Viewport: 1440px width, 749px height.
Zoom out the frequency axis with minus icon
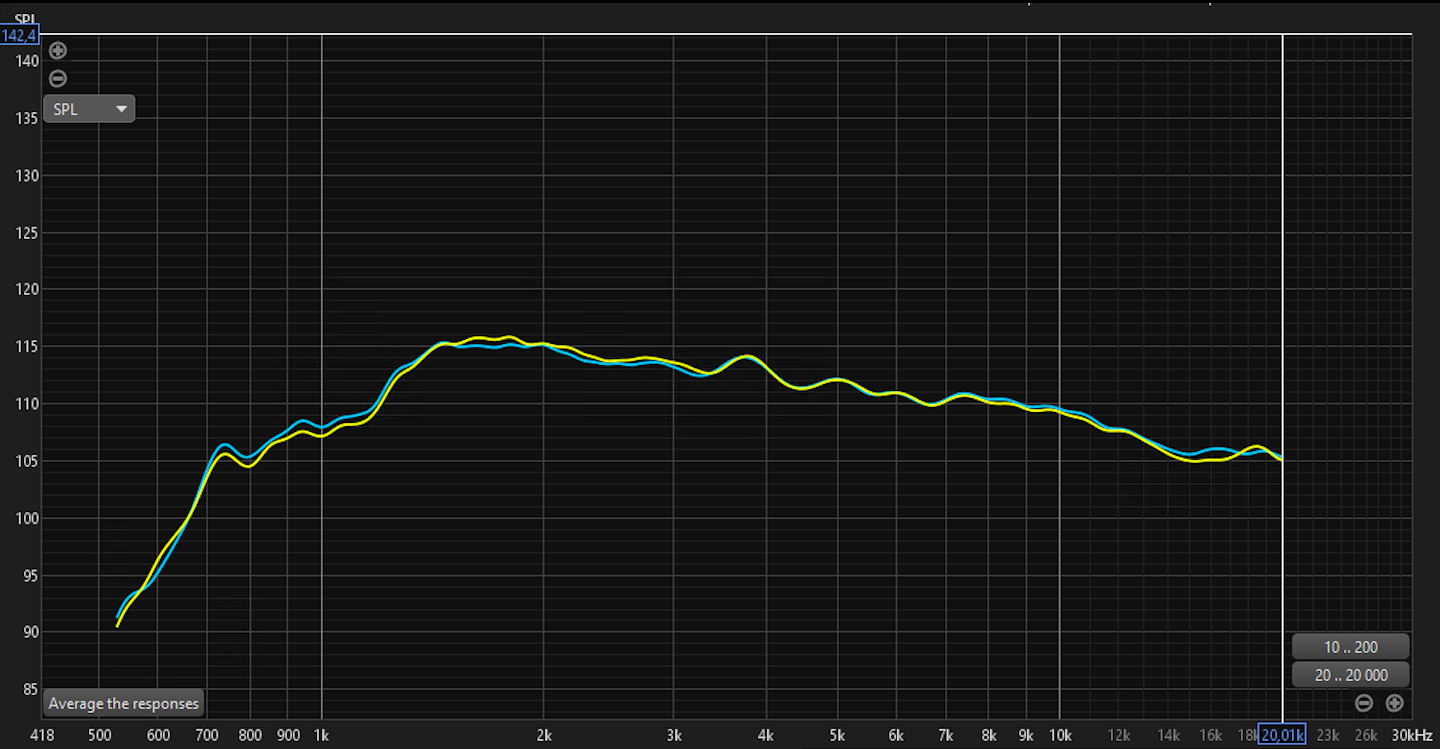1364,703
